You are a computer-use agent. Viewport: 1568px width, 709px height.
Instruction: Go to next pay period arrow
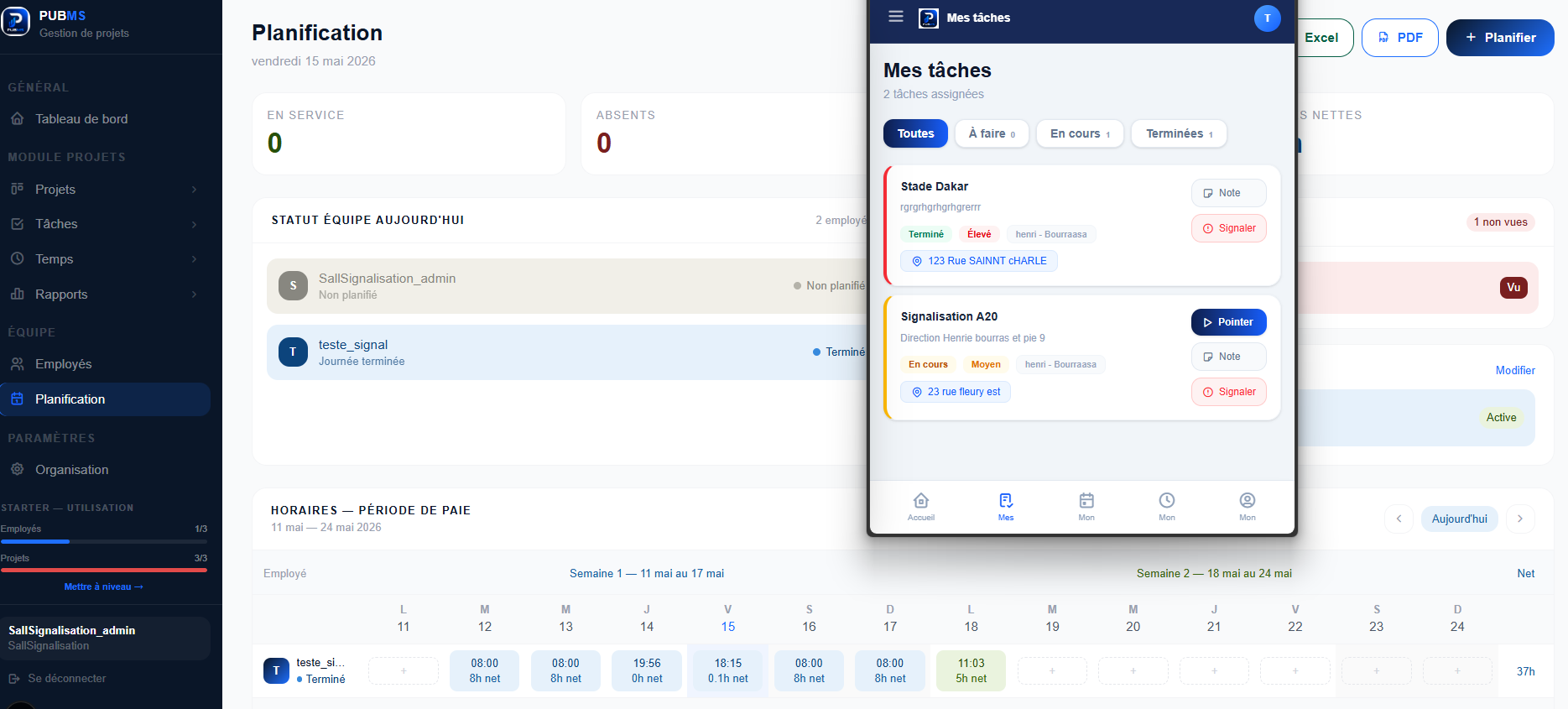pyautogui.click(x=1519, y=519)
